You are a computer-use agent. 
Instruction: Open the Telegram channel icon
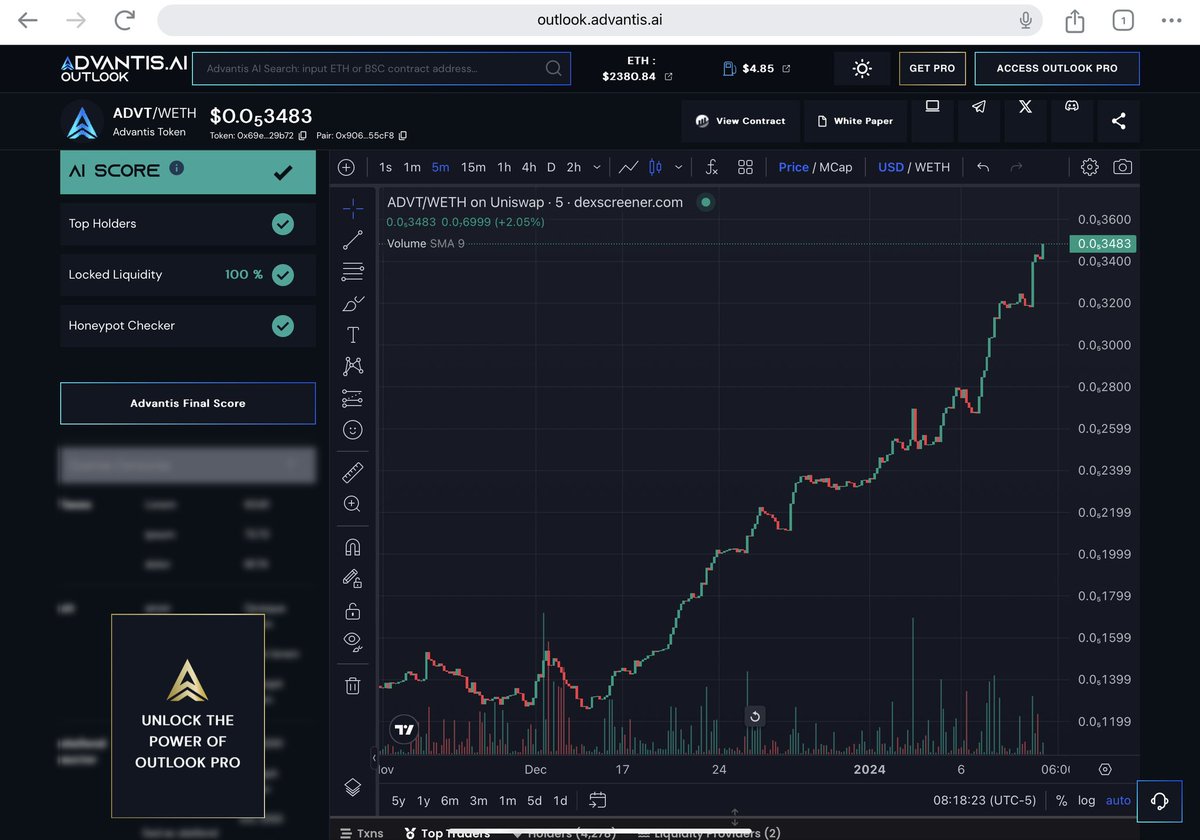[979, 107]
